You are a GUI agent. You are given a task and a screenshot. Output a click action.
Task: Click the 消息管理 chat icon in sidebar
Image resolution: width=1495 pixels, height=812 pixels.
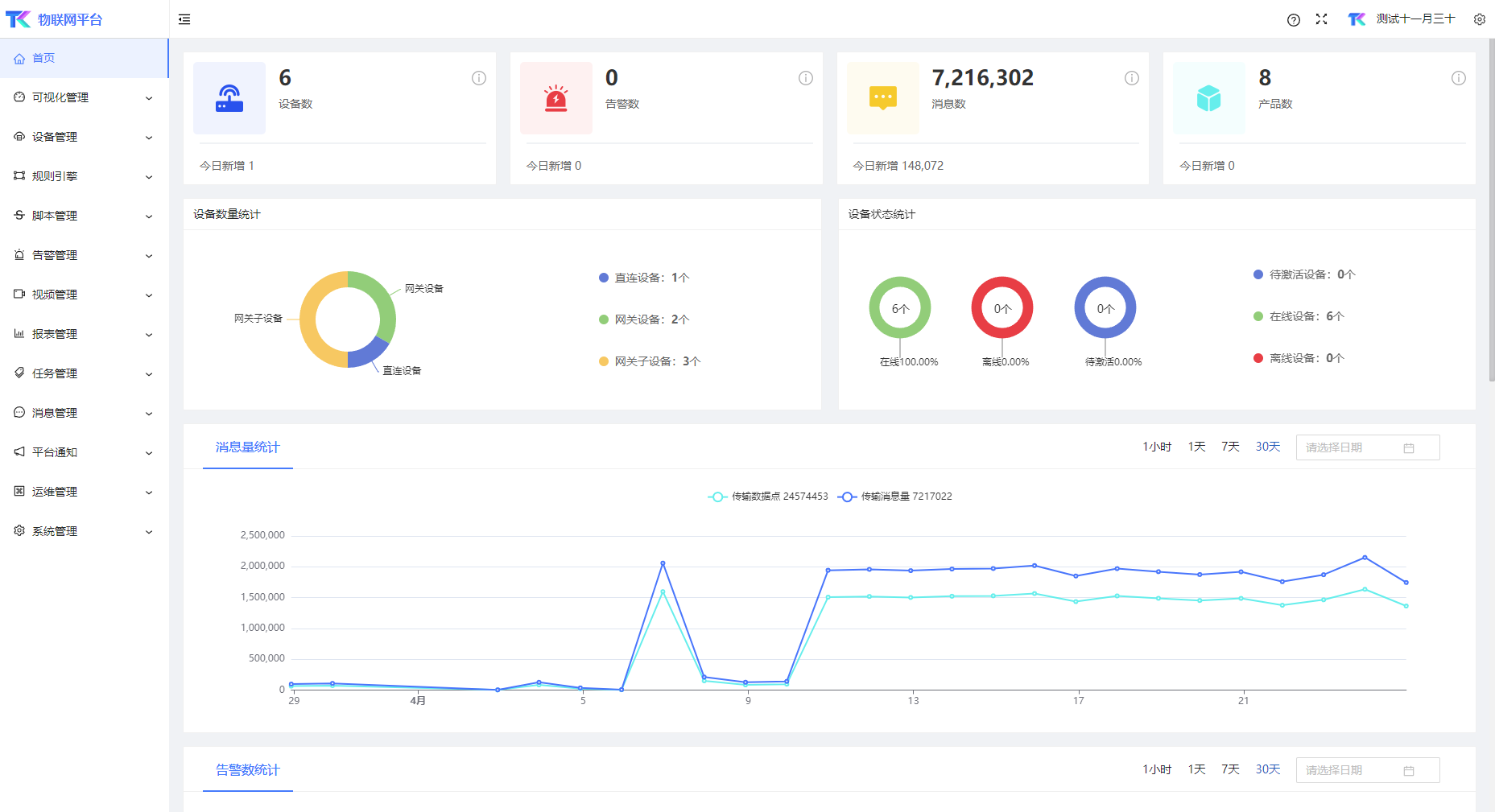(19, 413)
